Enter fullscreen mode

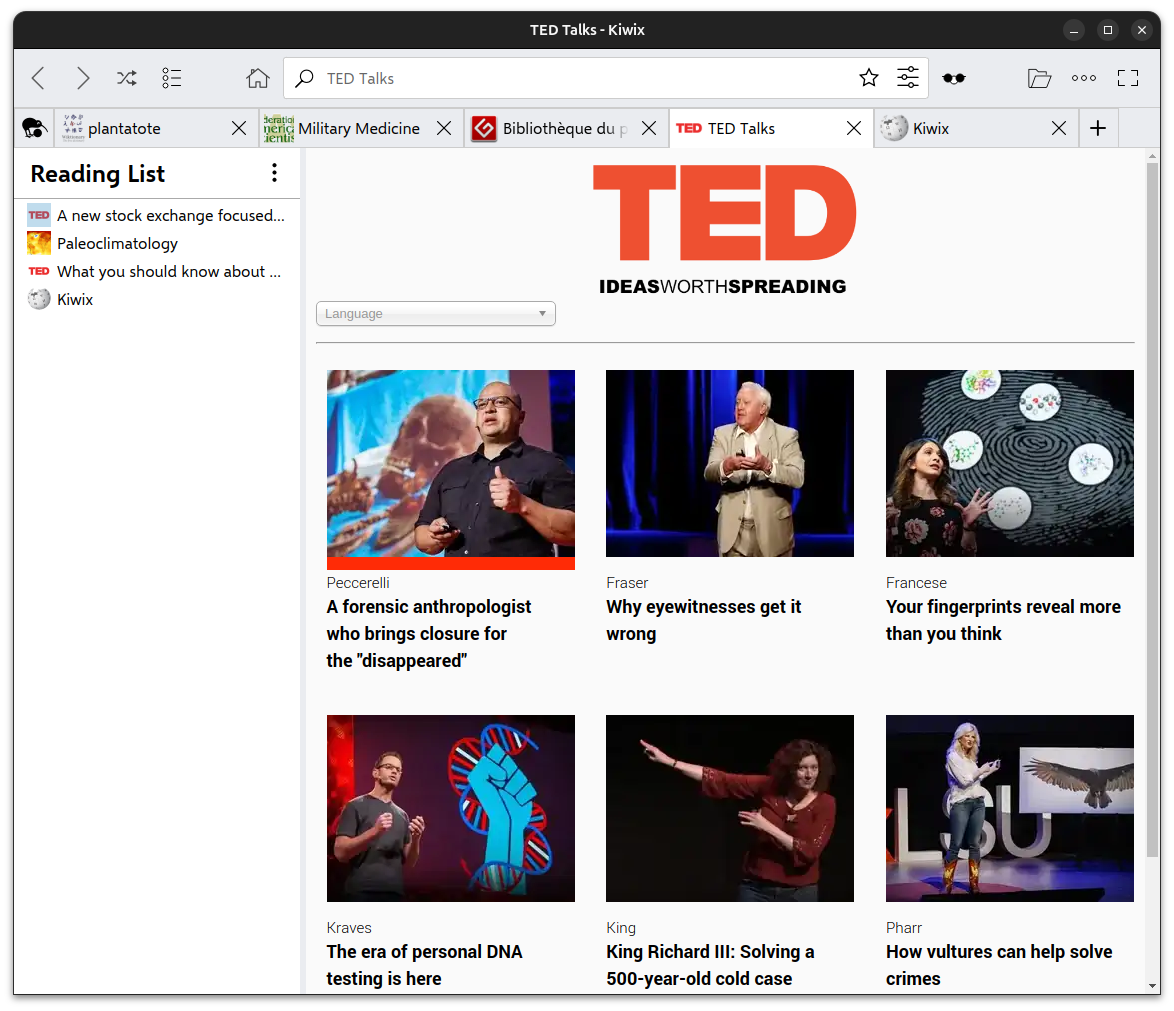[x=1128, y=78]
